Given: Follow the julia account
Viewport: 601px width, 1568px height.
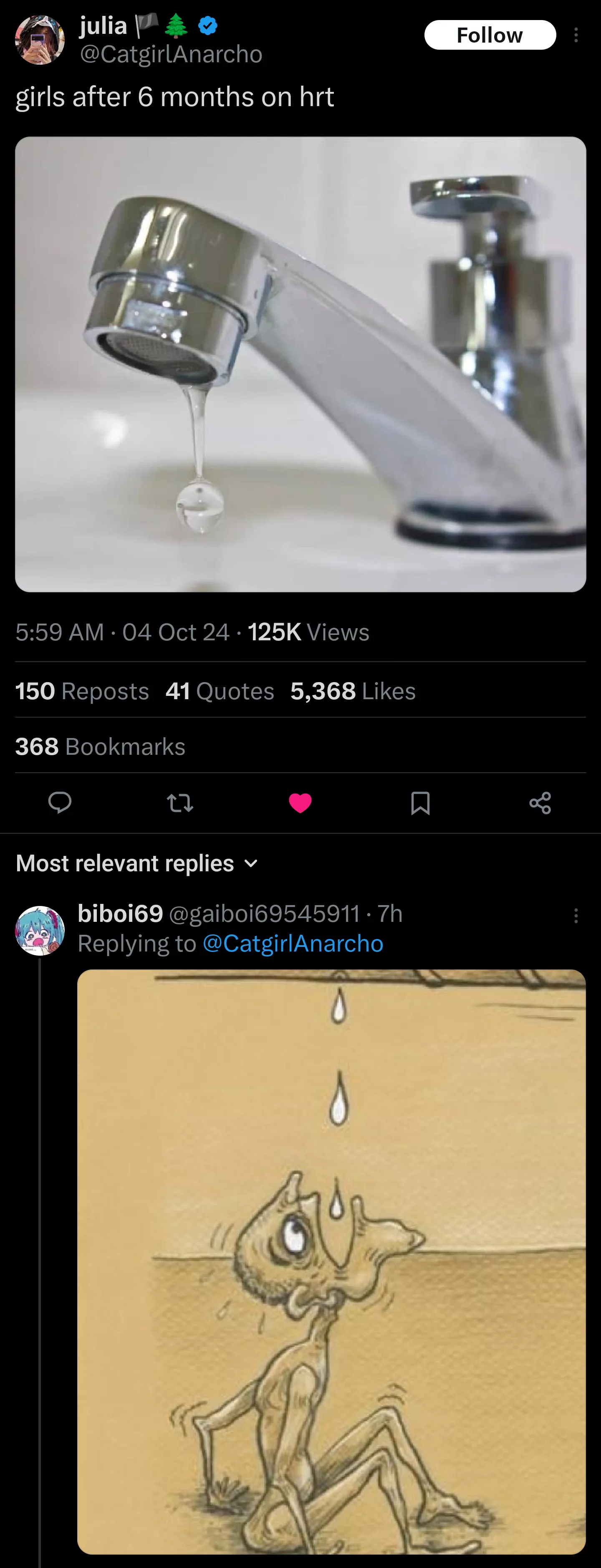Looking at the screenshot, I should click(x=490, y=36).
